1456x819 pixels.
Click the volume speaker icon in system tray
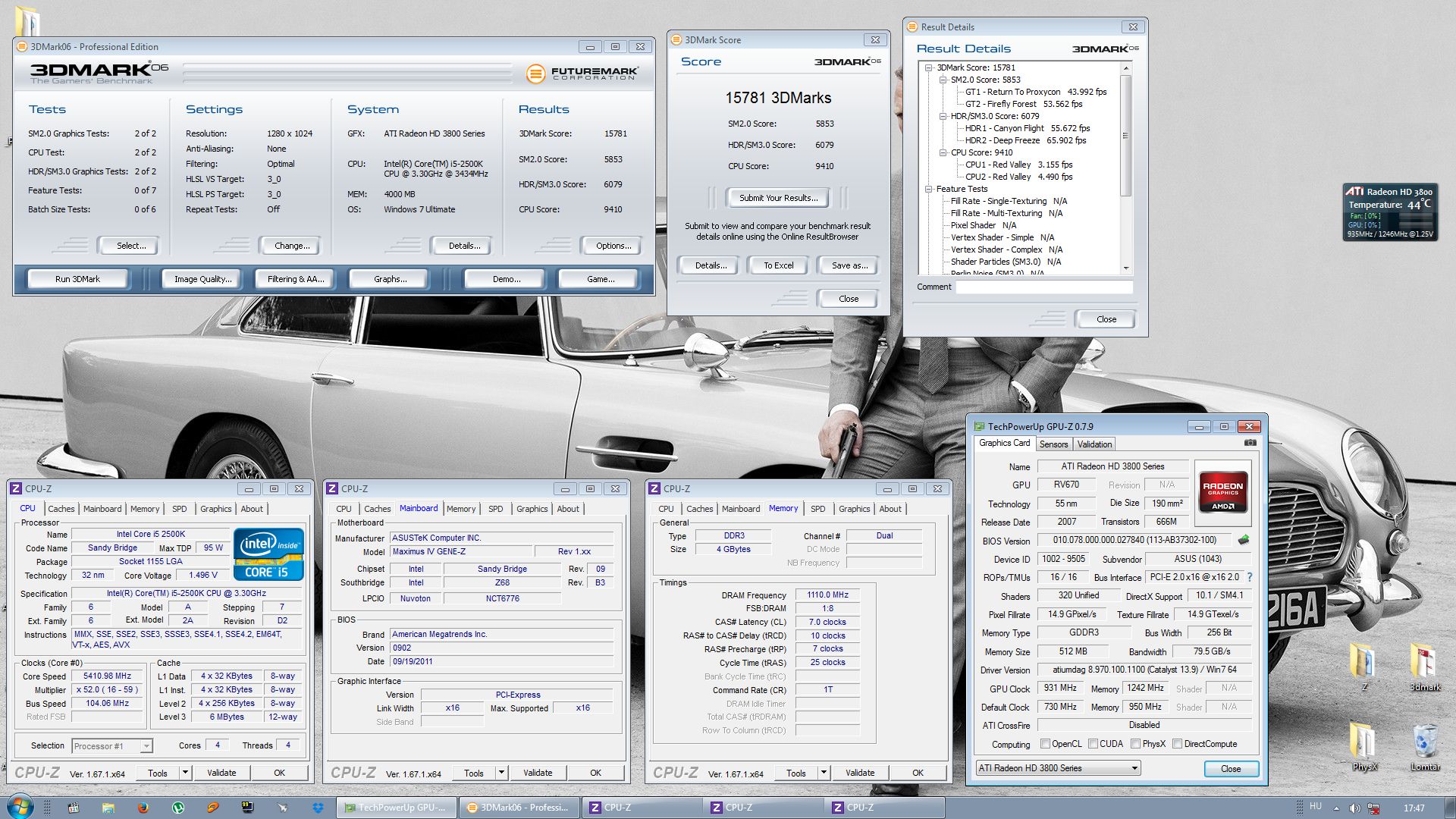coord(1354,808)
